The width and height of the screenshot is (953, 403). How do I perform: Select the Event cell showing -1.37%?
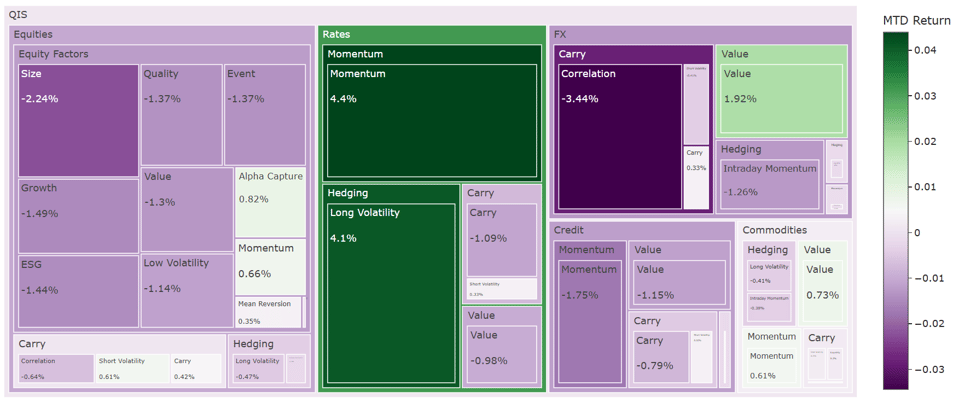(265, 115)
